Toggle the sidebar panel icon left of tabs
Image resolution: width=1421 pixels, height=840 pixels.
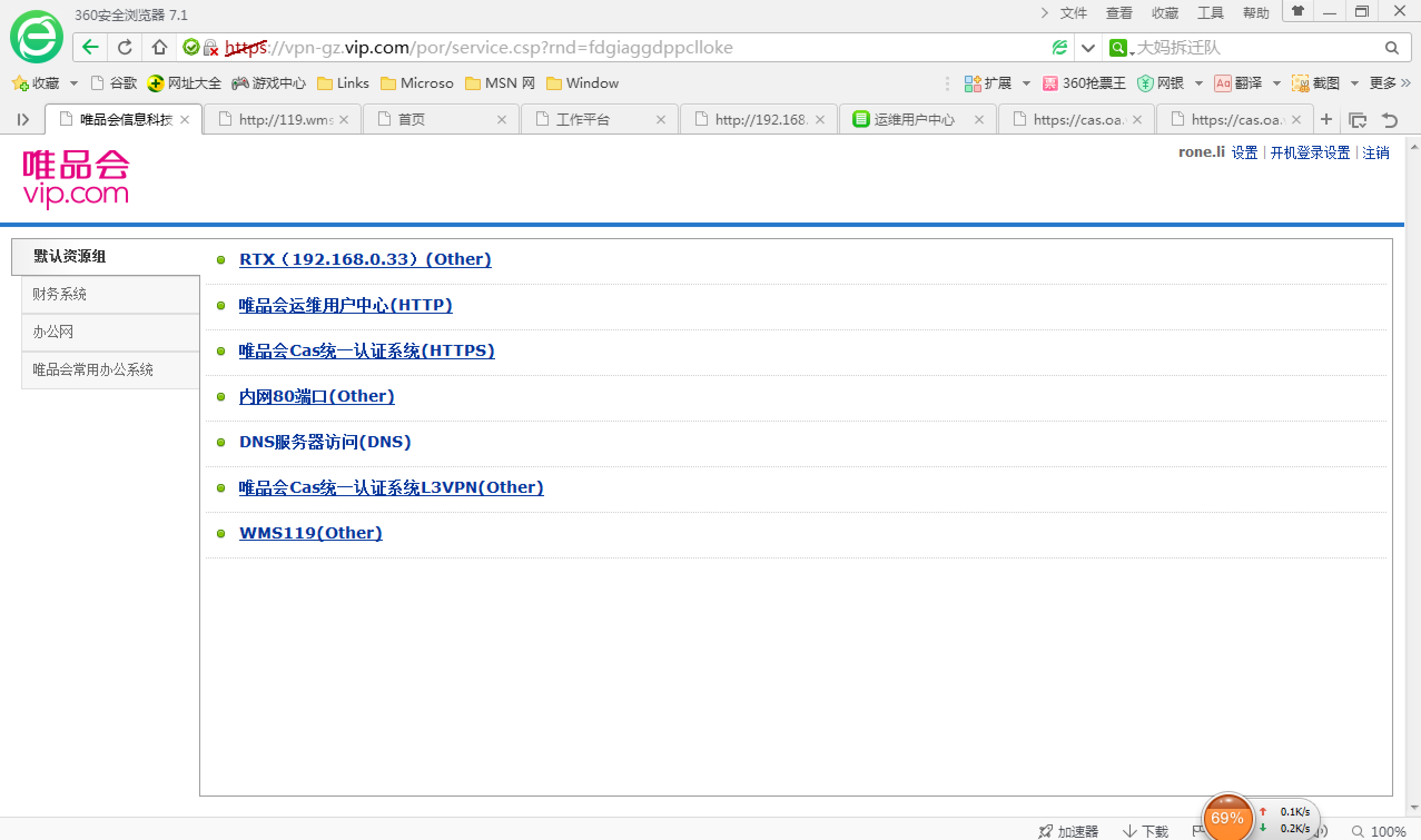pyautogui.click(x=23, y=120)
